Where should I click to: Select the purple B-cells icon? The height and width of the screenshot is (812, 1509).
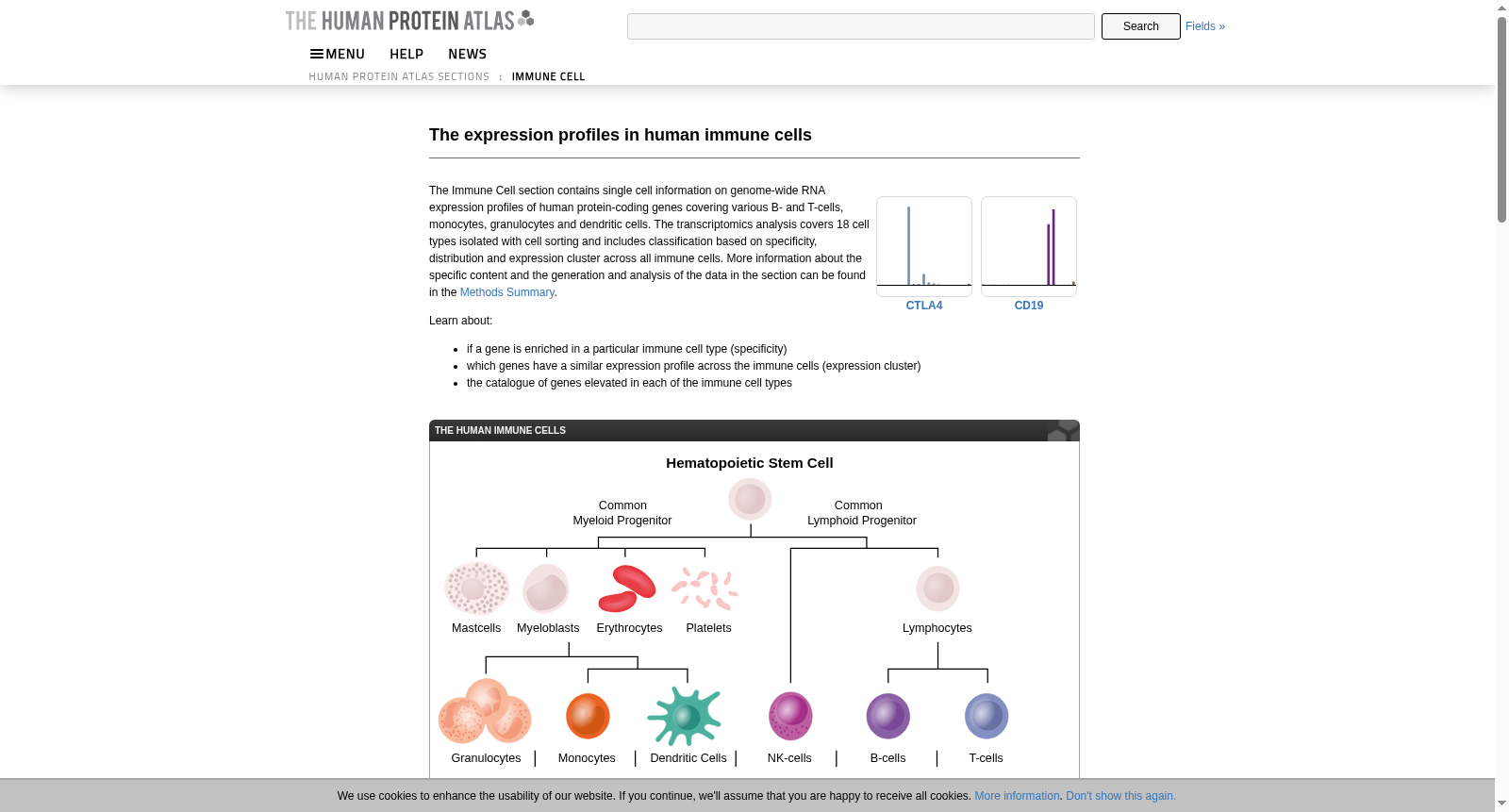click(888, 716)
